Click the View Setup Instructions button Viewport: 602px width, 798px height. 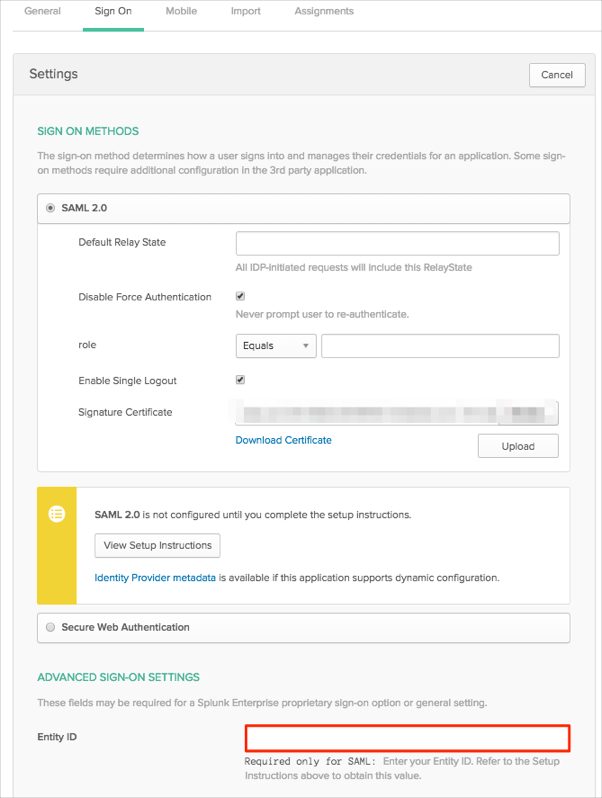pyautogui.click(x=157, y=546)
